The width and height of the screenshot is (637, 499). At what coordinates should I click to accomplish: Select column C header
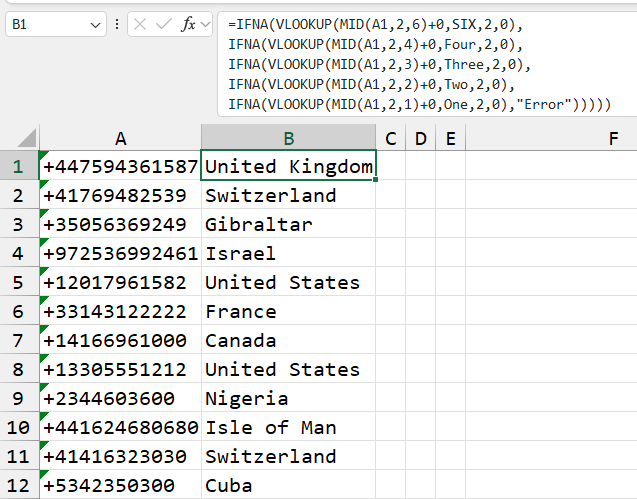click(390, 138)
